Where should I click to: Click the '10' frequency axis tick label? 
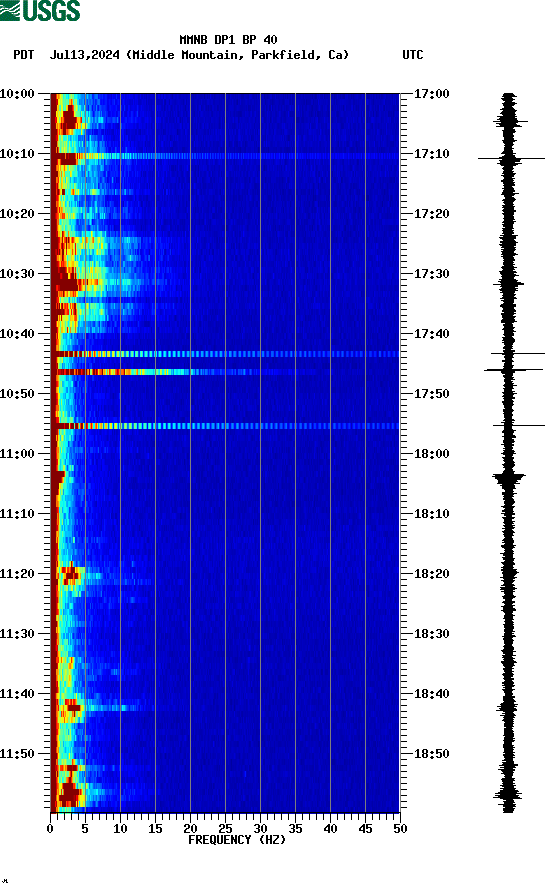tap(120, 829)
